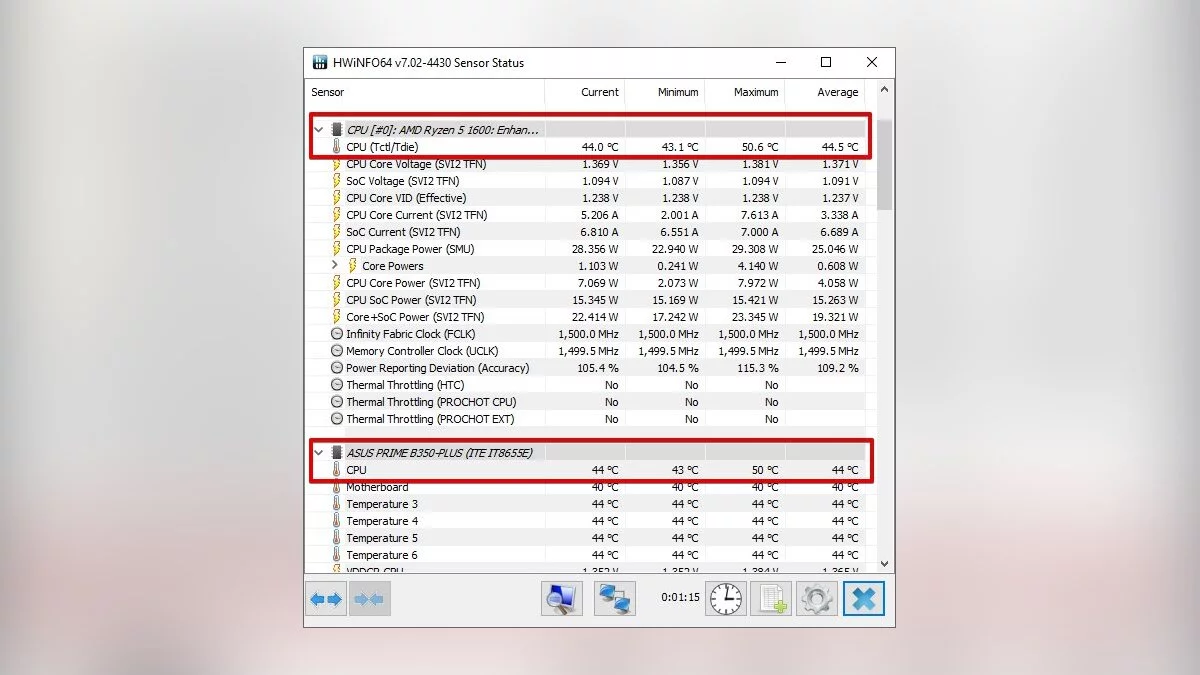
Task: Select CPU Core Power (SVI2 TFN) row
Action: click(586, 283)
